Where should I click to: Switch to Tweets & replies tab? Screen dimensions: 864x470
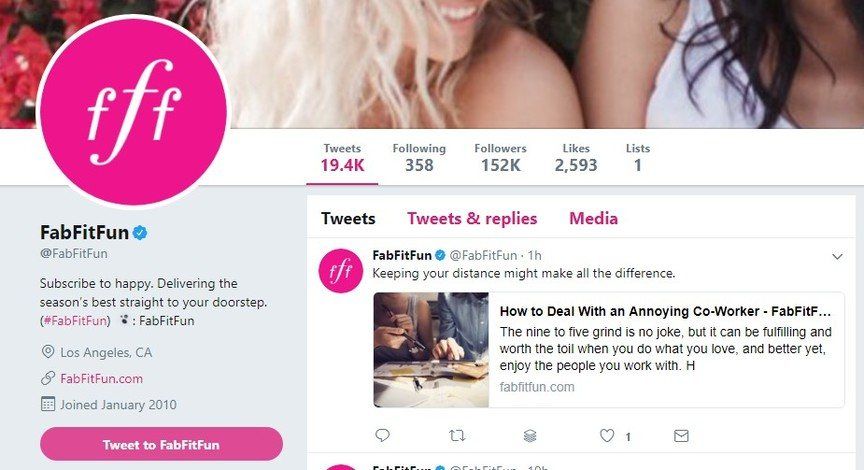472,219
